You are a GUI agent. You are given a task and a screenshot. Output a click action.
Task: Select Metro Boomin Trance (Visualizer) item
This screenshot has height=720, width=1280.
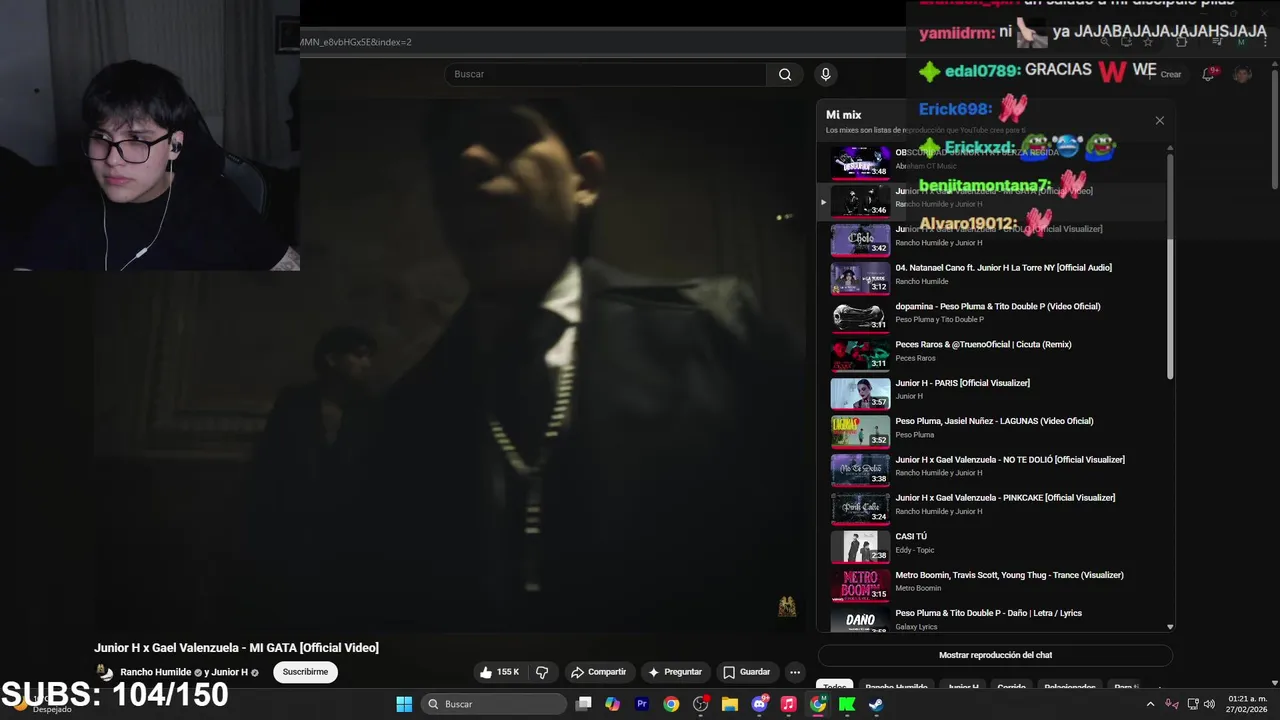tap(1009, 575)
